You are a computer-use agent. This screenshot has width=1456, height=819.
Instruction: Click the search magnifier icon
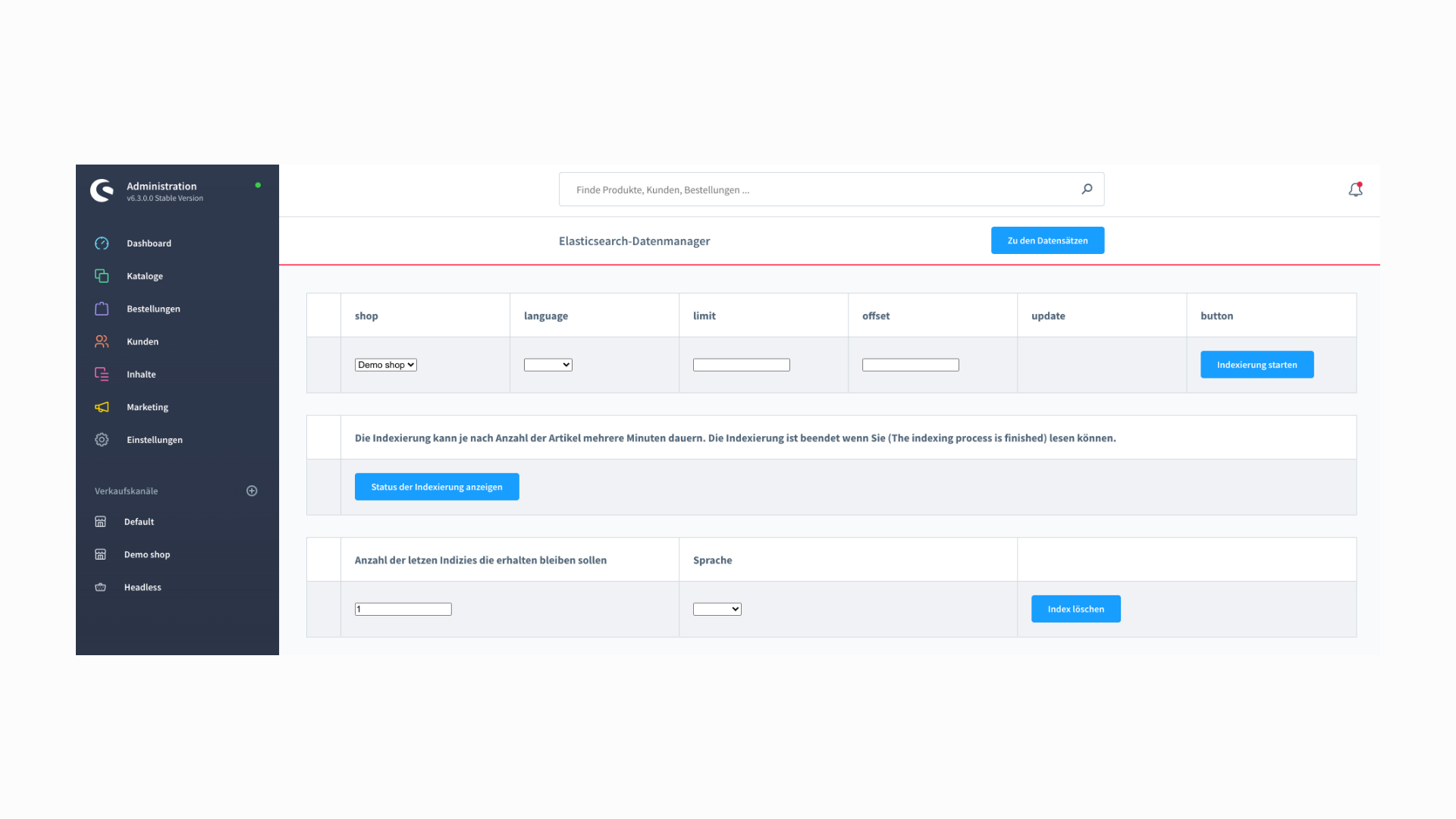click(x=1087, y=189)
